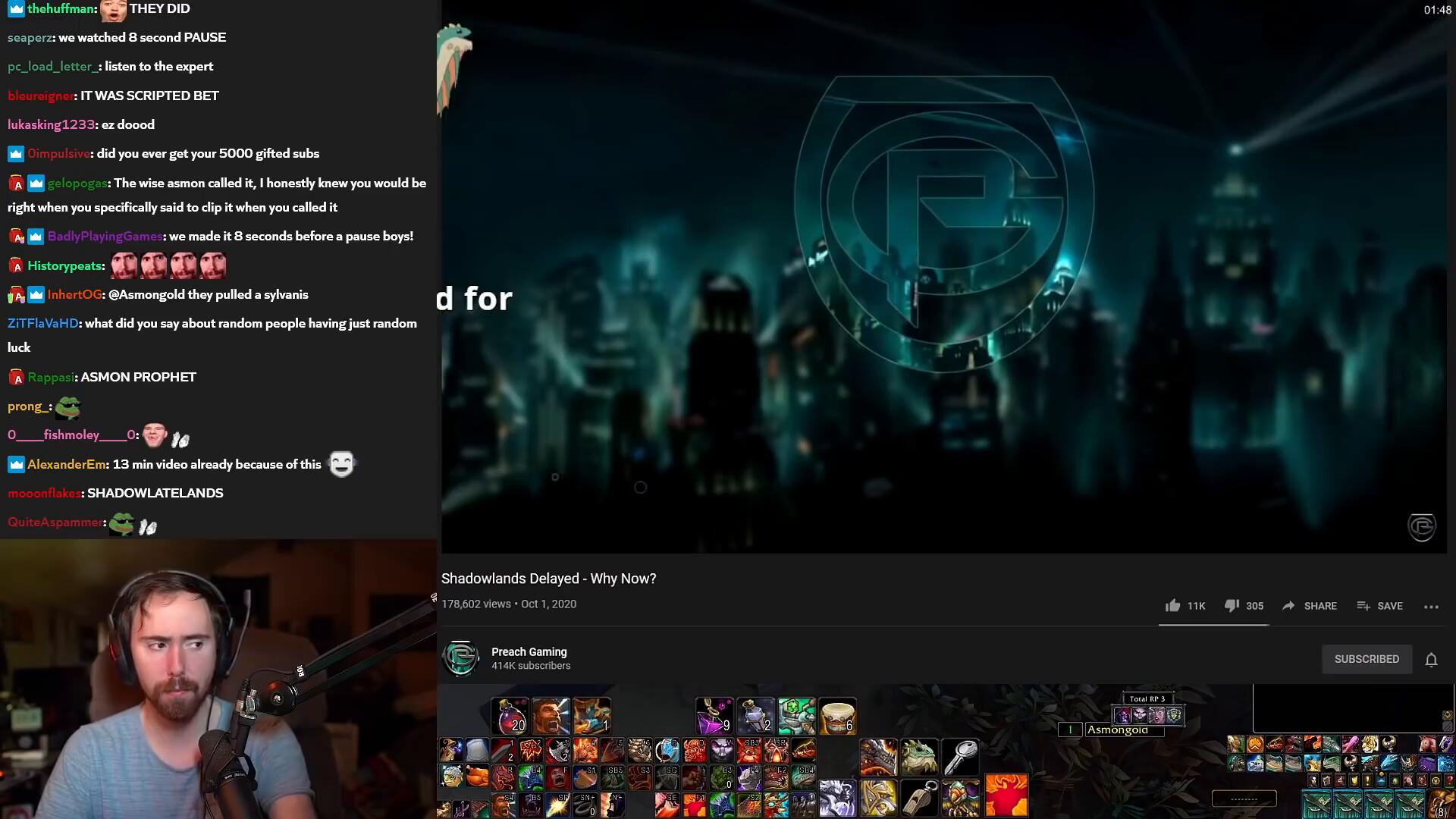Click the green toad mount icon

919,756
